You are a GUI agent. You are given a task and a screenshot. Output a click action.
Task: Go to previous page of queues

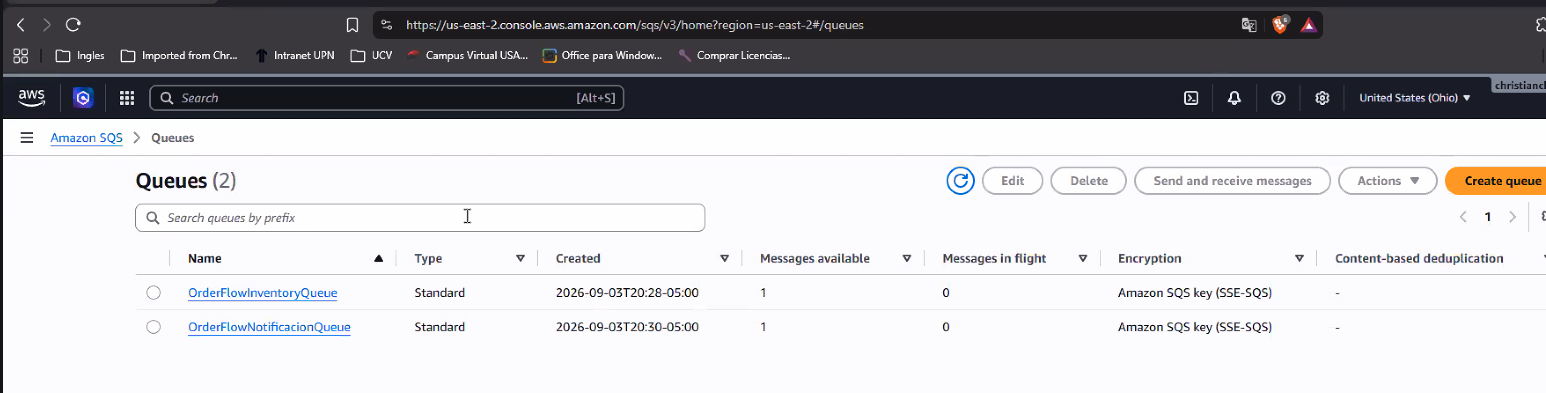pyautogui.click(x=1463, y=217)
